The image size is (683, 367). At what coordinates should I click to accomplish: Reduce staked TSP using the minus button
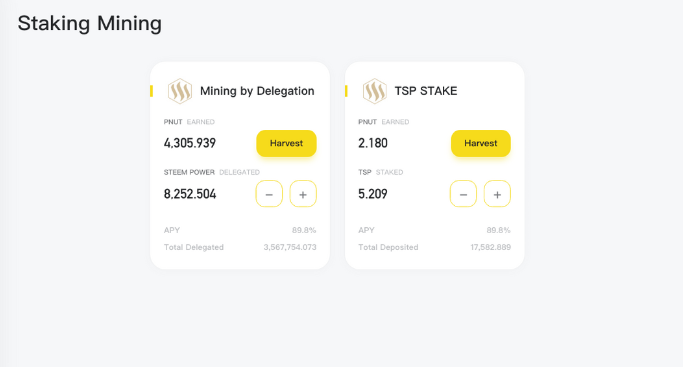tap(463, 194)
